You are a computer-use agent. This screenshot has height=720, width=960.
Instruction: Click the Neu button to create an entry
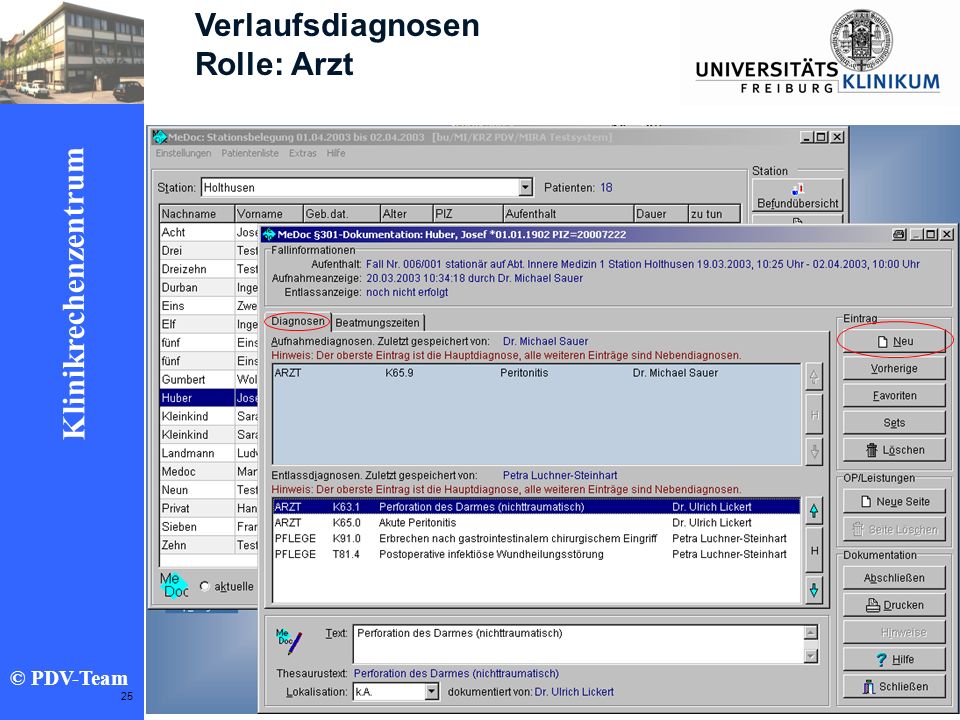(x=894, y=341)
